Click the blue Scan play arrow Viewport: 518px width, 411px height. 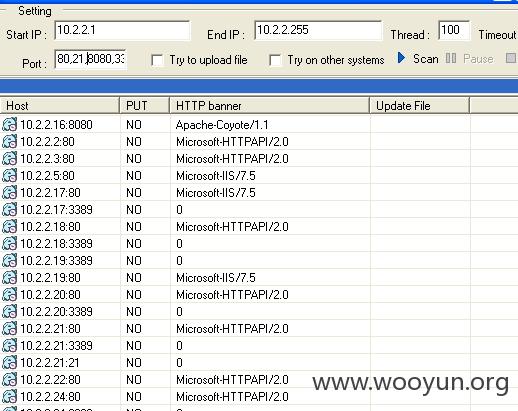click(x=401, y=58)
